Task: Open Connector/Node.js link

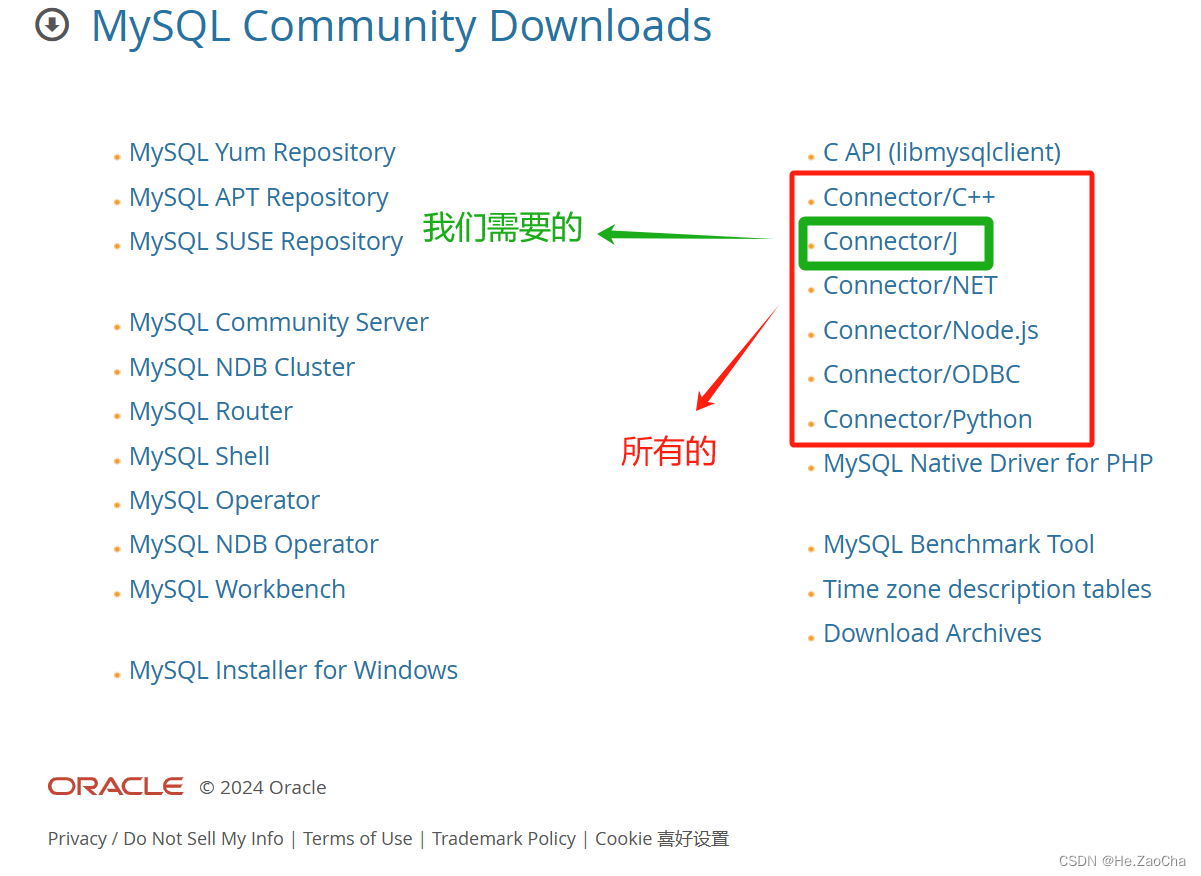Action: pyautogui.click(x=931, y=331)
